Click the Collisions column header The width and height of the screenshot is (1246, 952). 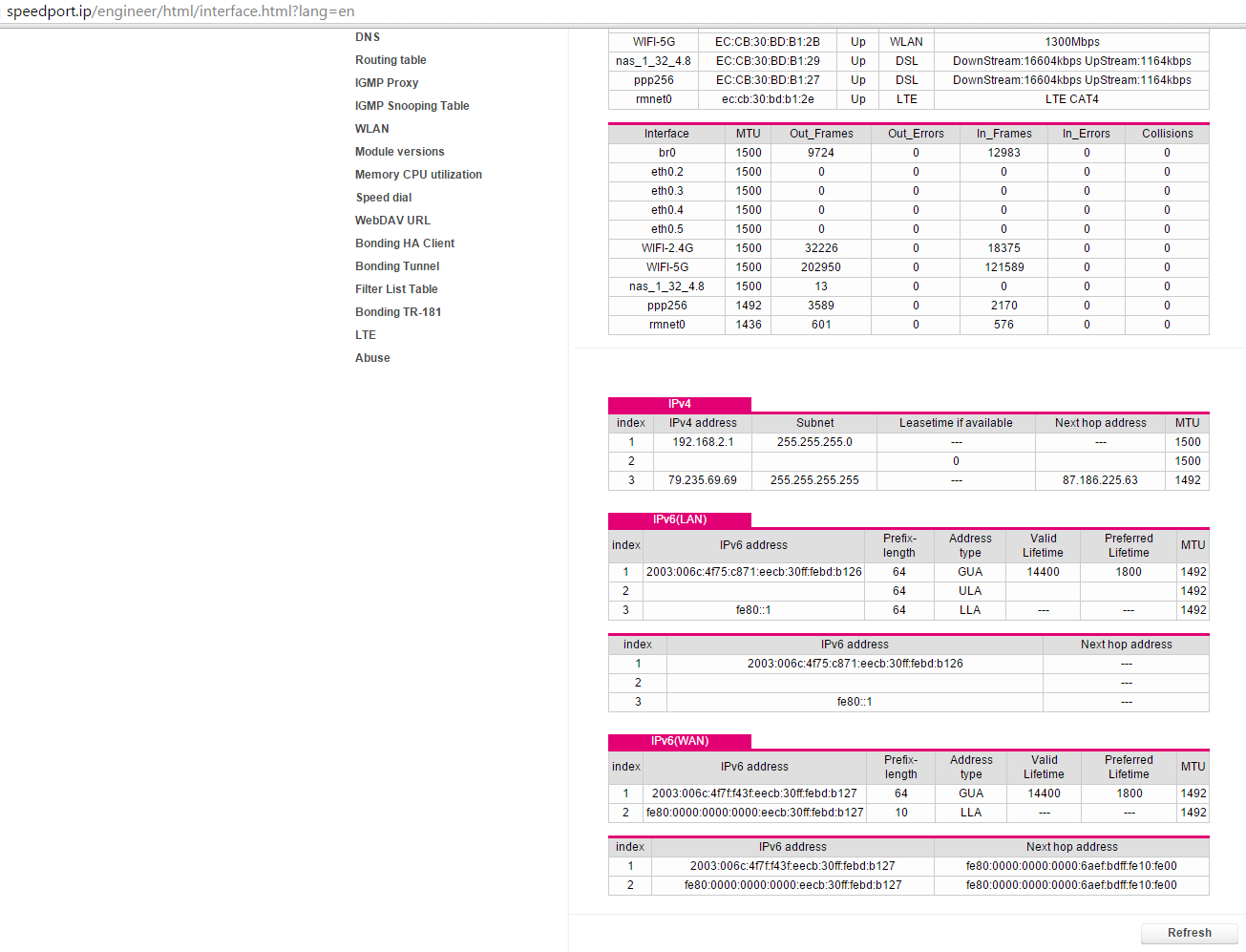coord(1167,134)
